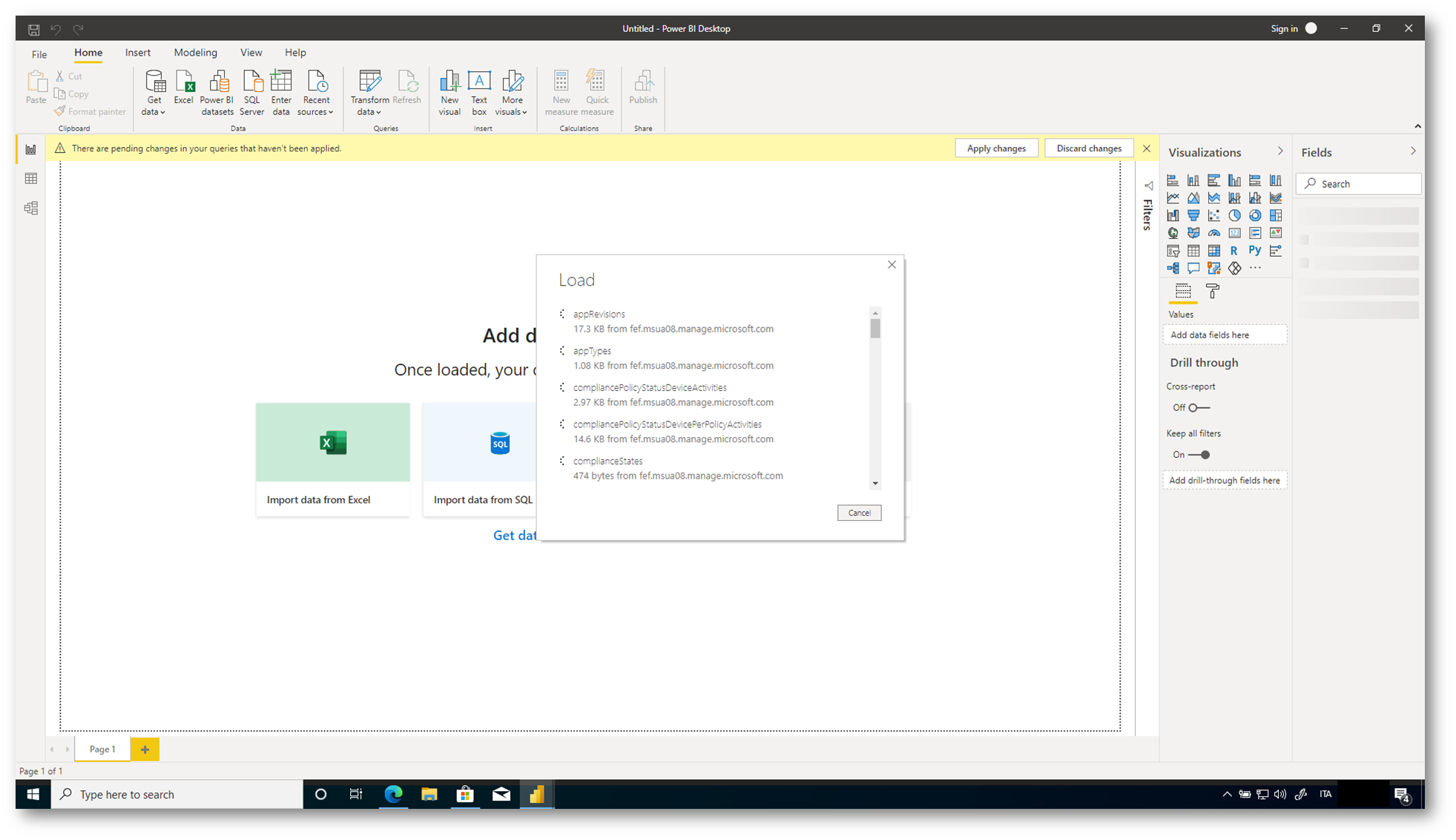Choose the filled map visual
The height and width of the screenshot is (840, 1456).
click(1193, 233)
